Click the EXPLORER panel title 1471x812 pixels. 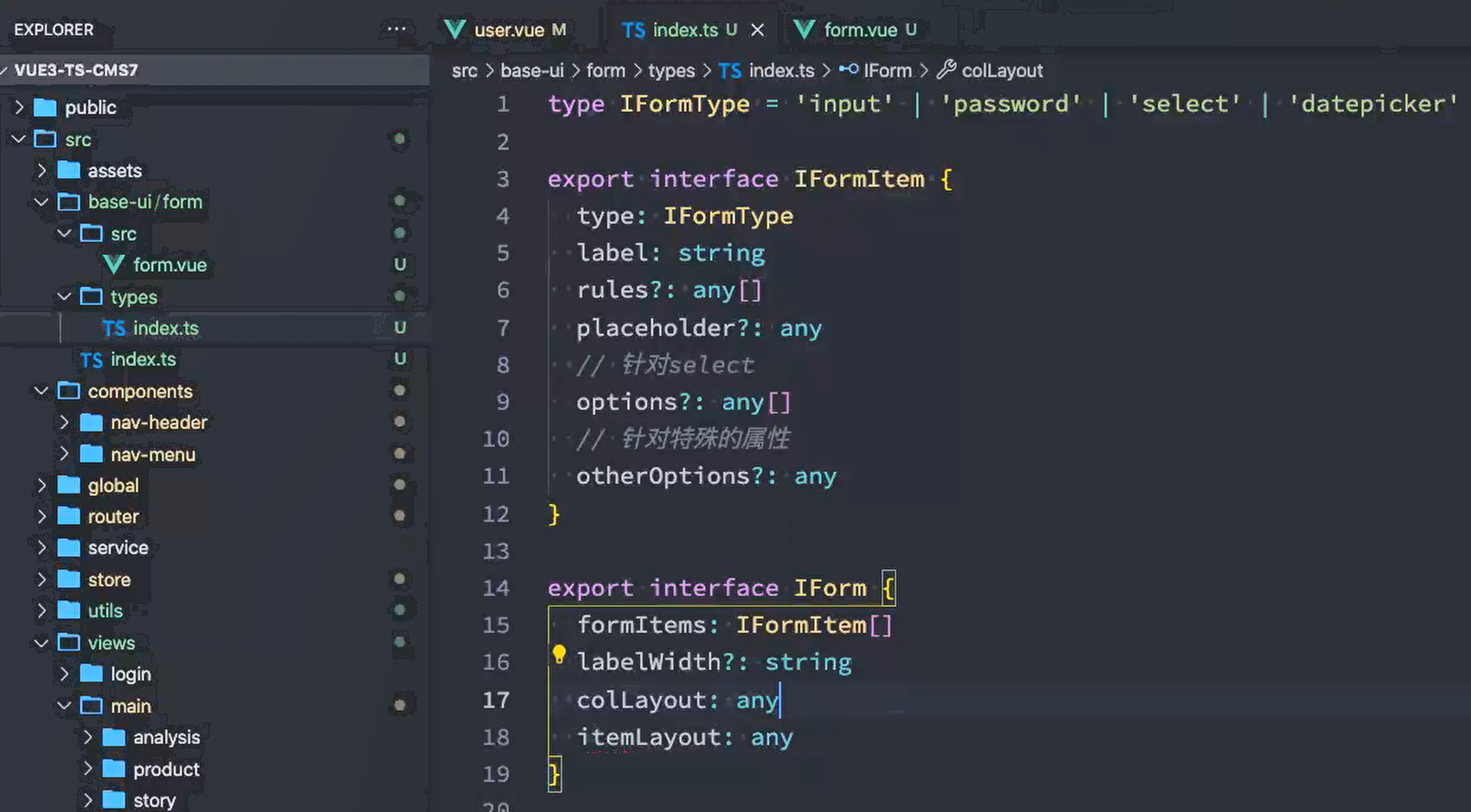(54, 30)
